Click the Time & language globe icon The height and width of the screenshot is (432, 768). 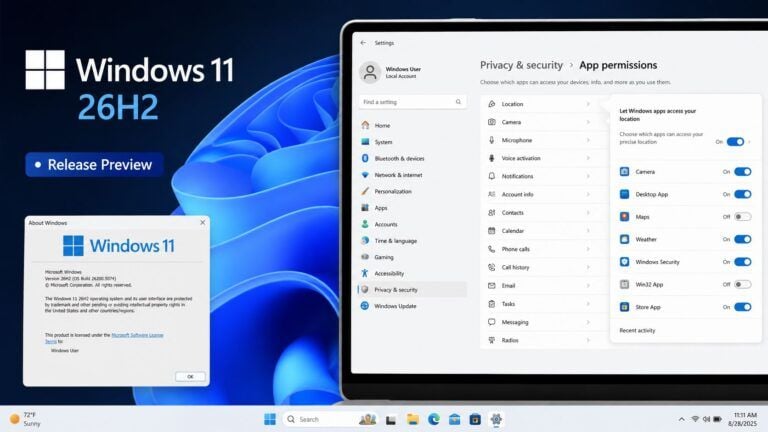click(x=365, y=240)
